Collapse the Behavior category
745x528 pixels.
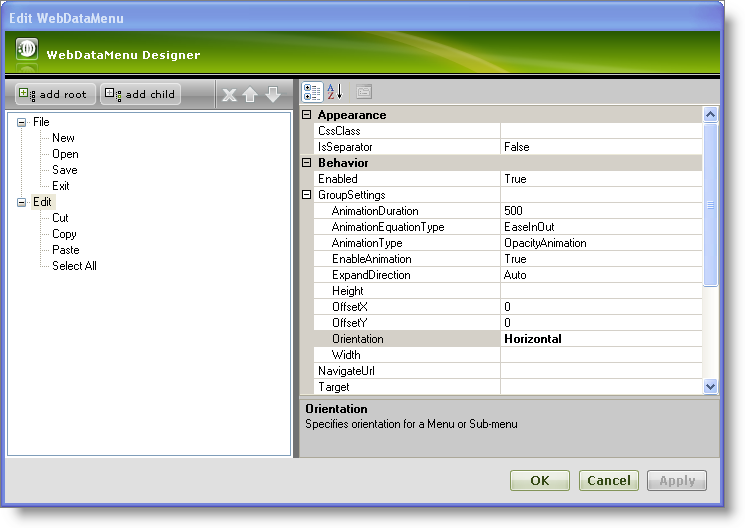(x=307, y=163)
